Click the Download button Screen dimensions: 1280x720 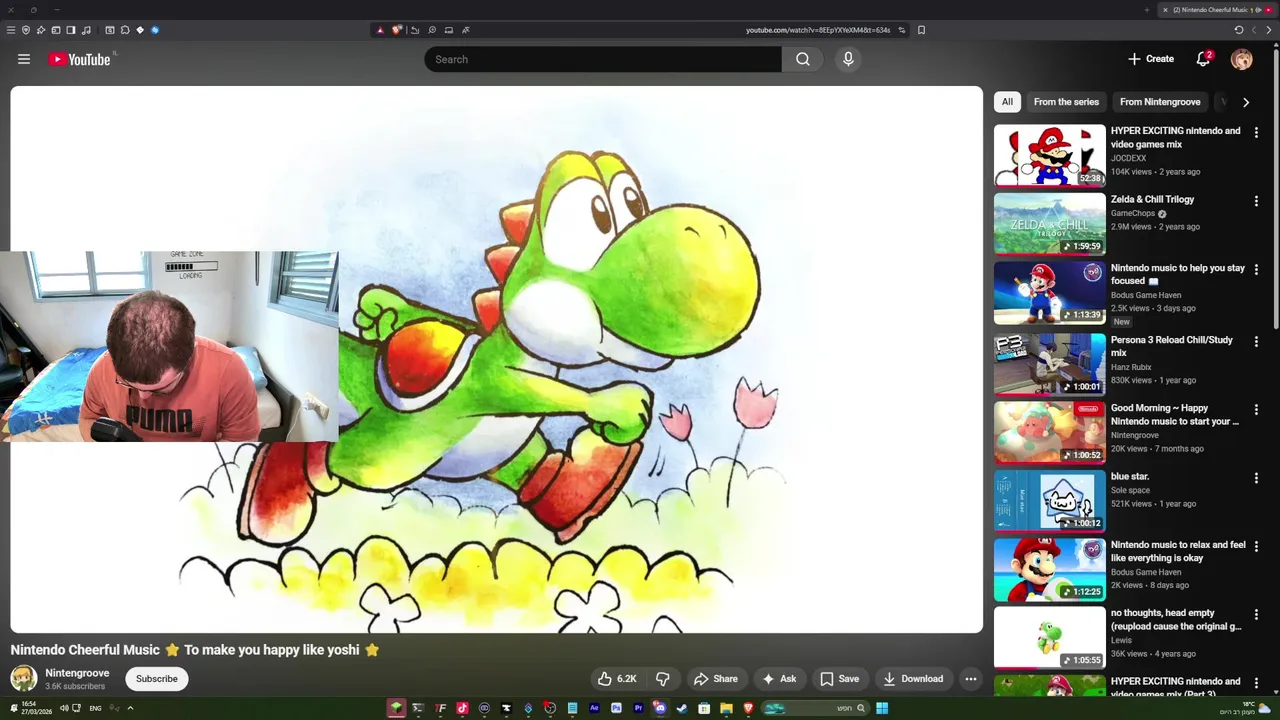pos(913,679)
